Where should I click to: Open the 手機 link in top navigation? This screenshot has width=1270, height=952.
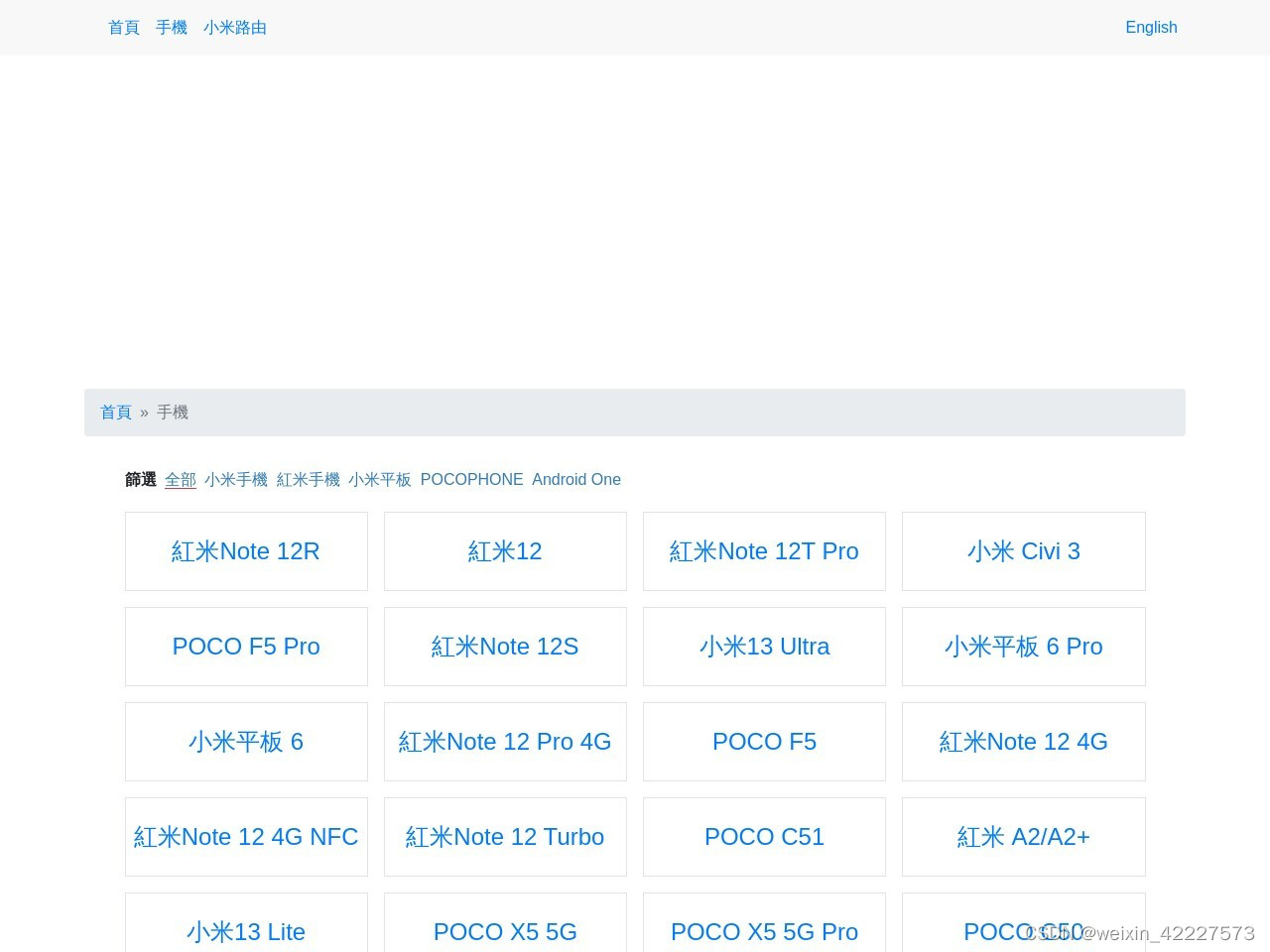tap(172, 28)
